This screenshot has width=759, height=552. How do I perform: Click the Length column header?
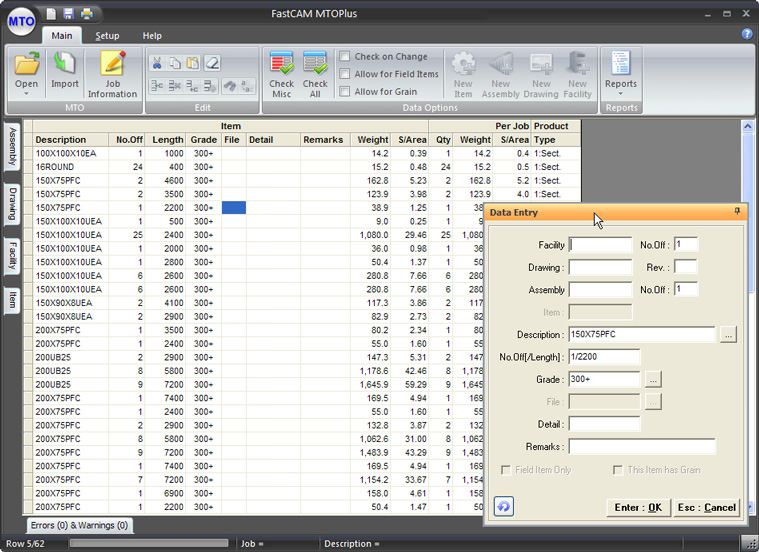point(165,139)
